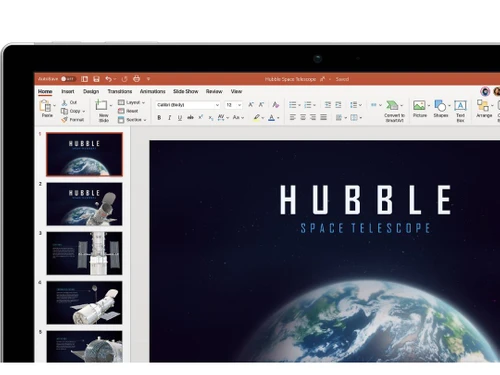Open the Home ribbon tab
Viewport: 500px width, 375px height.
click(x=45, y=91)
